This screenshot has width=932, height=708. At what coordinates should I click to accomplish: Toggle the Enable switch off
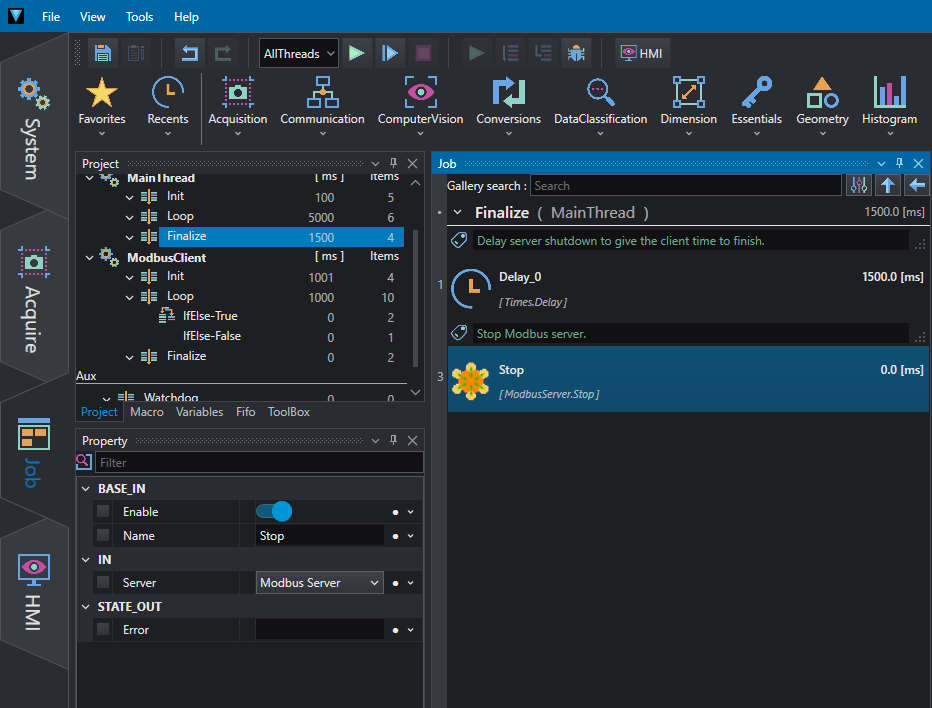(x=274, y=511)
